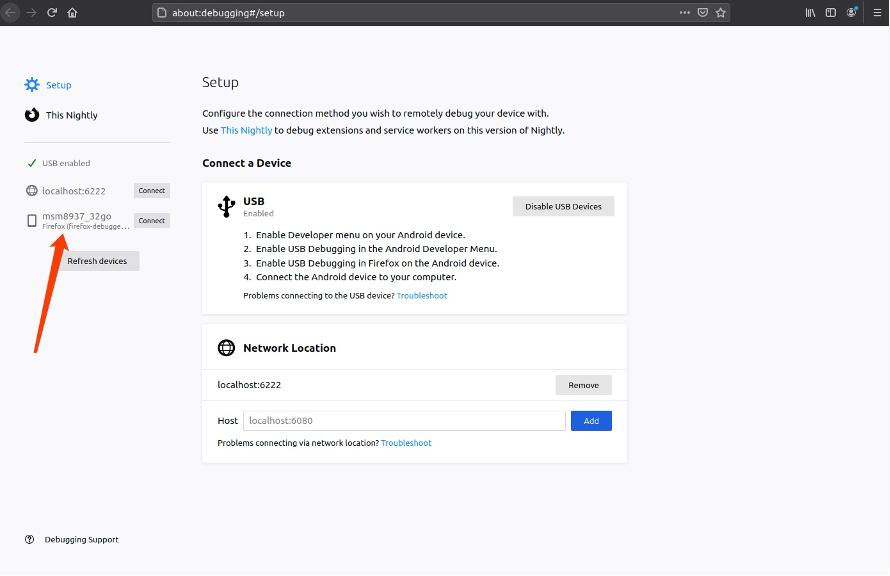
Task: Save page to Pocket icon
Action: click(702, 13)
